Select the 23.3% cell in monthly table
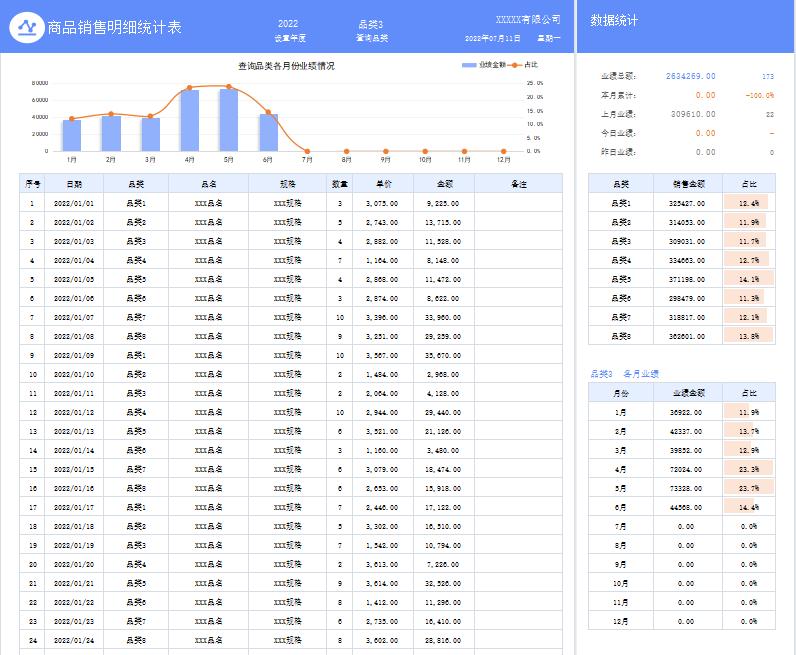The width and height of the screenshot is (796, 655). (749, 469)
